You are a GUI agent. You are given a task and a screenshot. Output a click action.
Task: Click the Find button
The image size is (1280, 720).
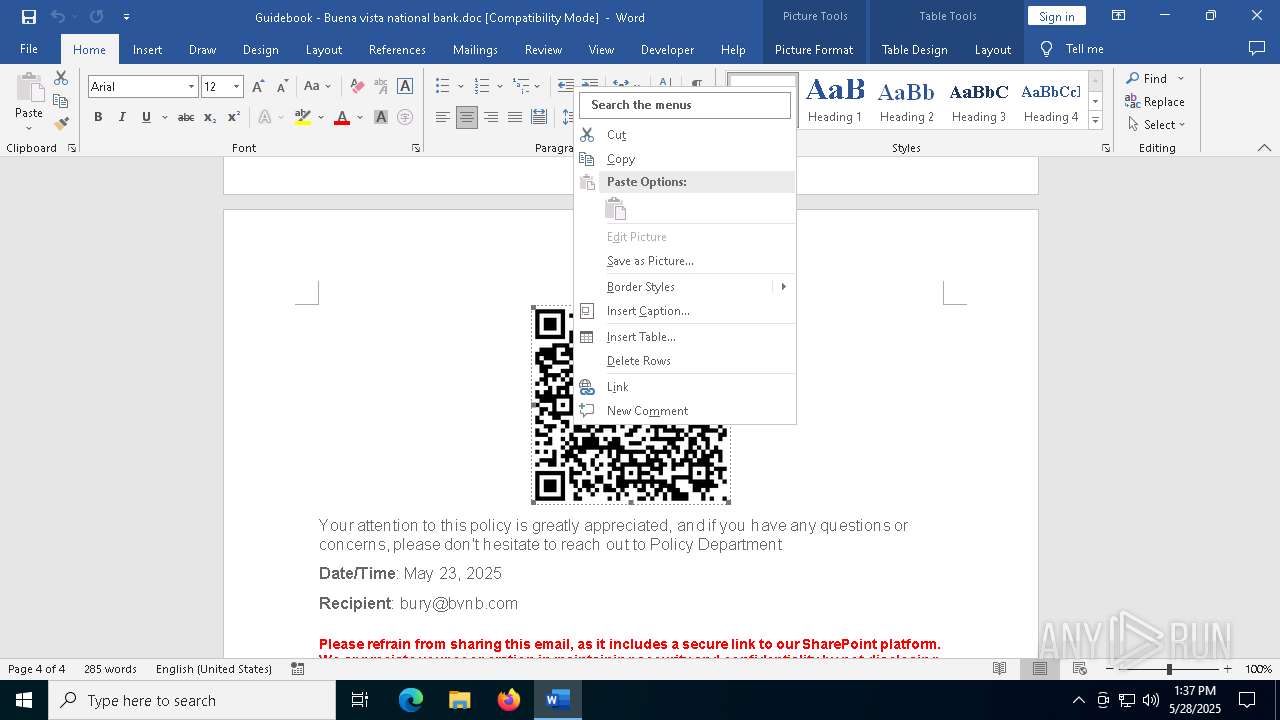pos(1146,78)
